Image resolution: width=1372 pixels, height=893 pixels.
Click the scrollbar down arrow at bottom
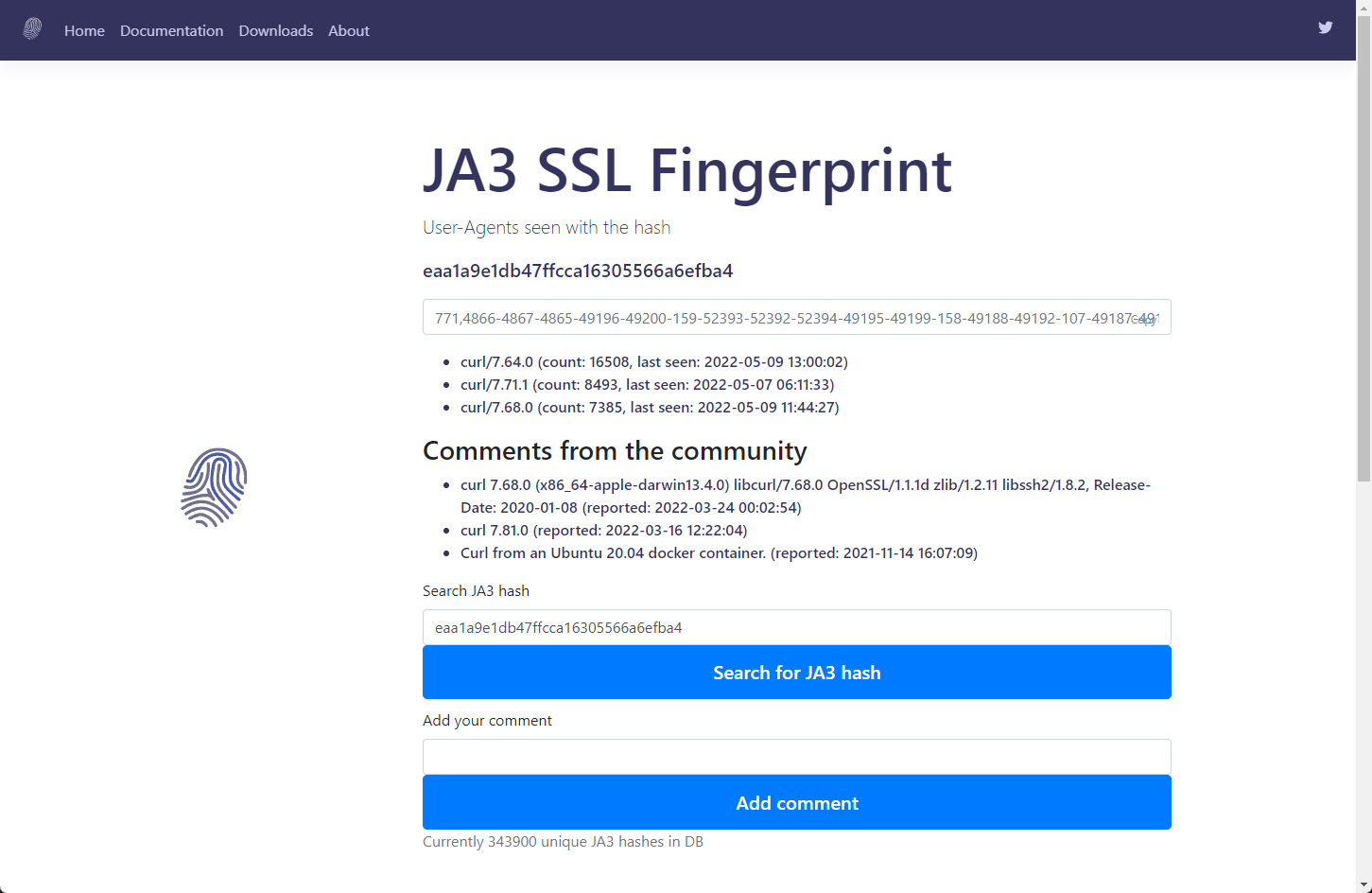1363,885
